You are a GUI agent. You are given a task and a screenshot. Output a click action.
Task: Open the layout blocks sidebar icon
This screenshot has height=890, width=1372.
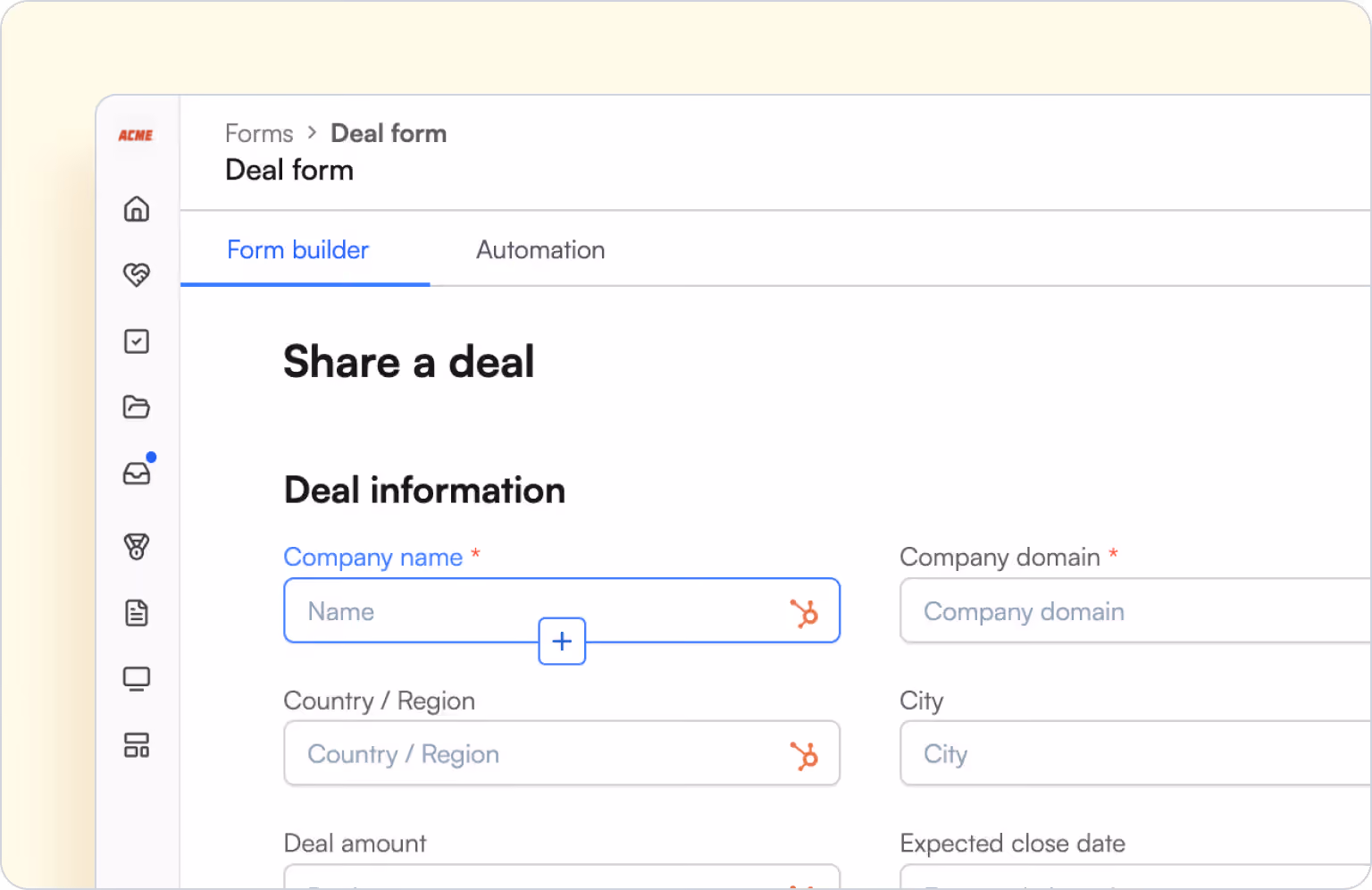click(137, 745)
